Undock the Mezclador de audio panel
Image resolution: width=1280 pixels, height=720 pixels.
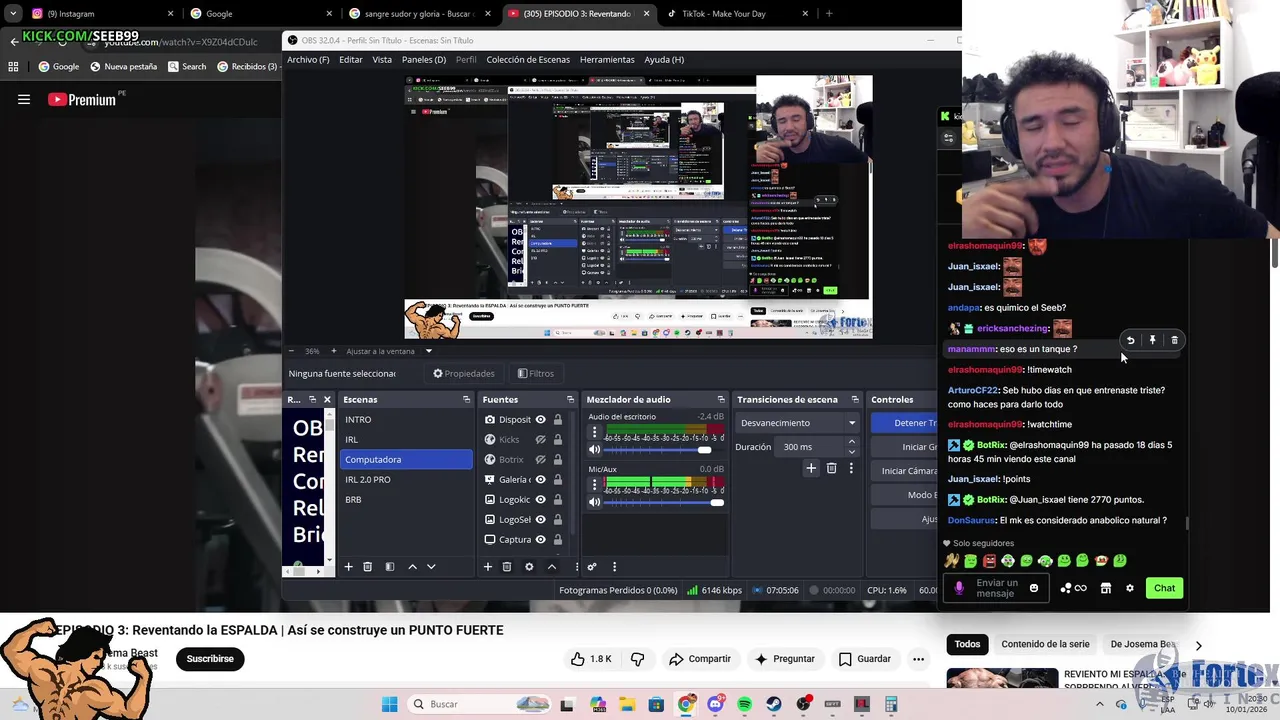721,399
